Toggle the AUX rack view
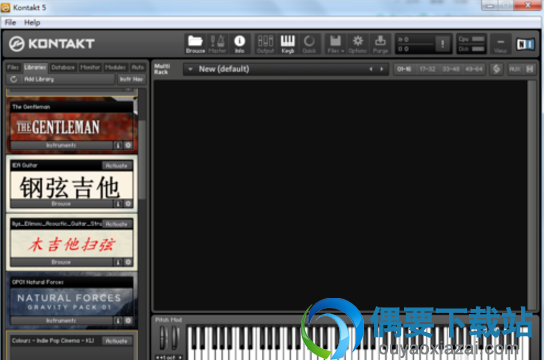The width and height of the screenshot is (544, 360). (515, 69)
